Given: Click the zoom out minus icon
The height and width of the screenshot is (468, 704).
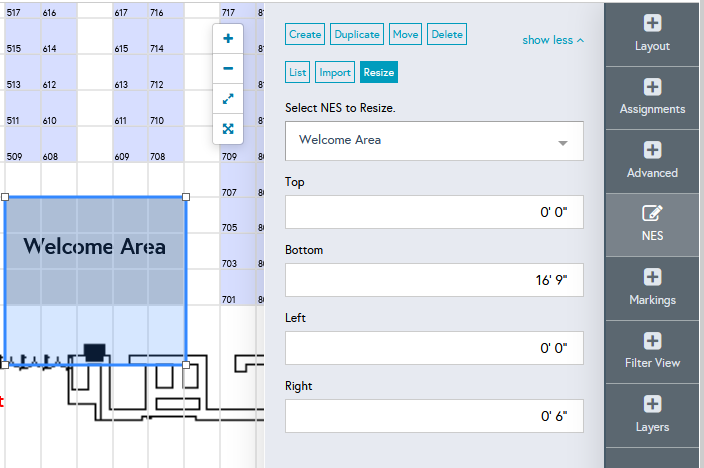Looking at the screenshot, I should [228, 68].
